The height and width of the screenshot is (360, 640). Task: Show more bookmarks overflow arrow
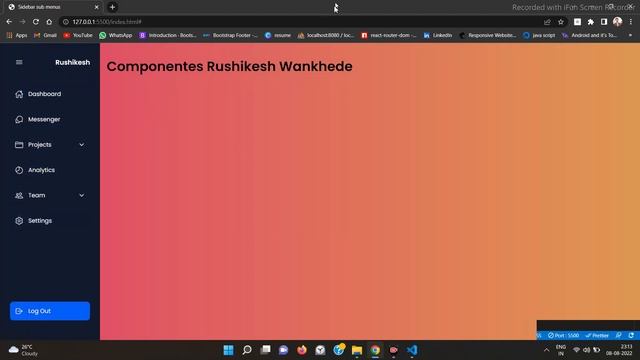630,36
